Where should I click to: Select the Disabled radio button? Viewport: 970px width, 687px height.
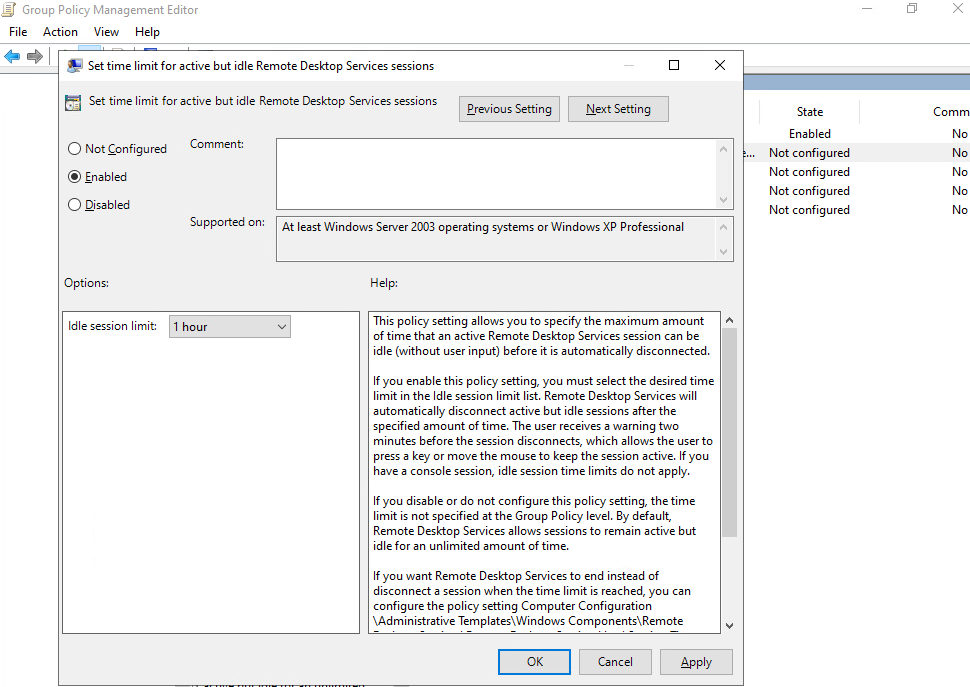tap(75, 205)
